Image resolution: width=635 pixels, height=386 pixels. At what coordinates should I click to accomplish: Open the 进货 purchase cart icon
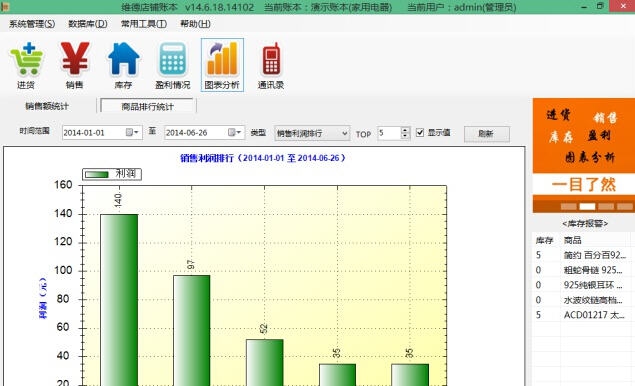point(26,65)
